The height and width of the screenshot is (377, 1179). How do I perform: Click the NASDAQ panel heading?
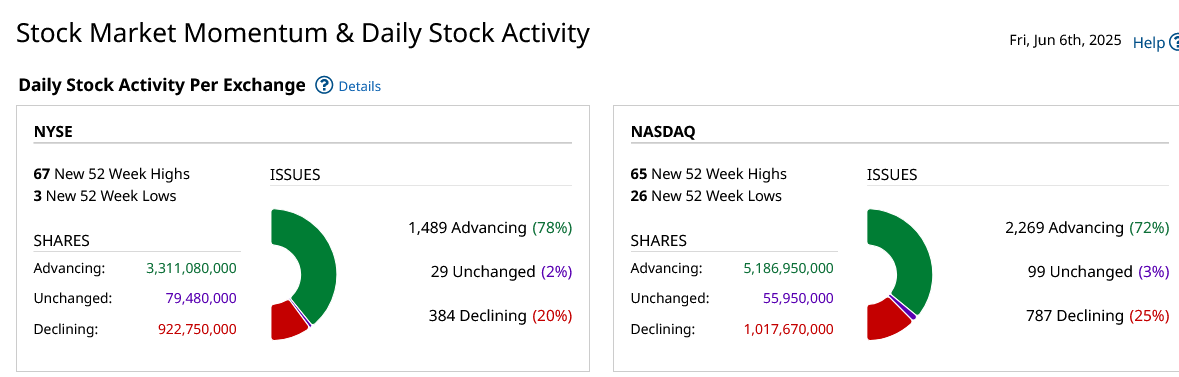[662, 132]
